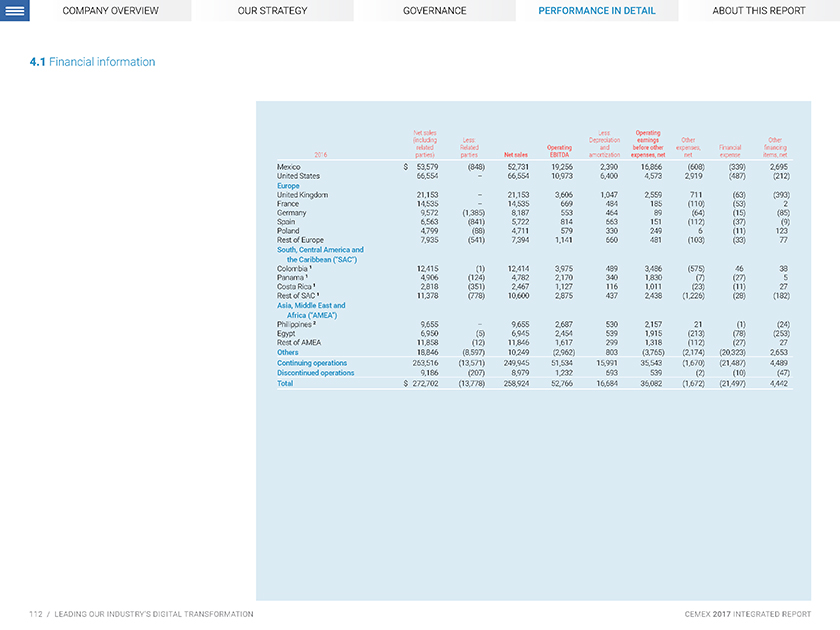
Task: Select the Mexico row label
Action: click(x=288, y=167)
